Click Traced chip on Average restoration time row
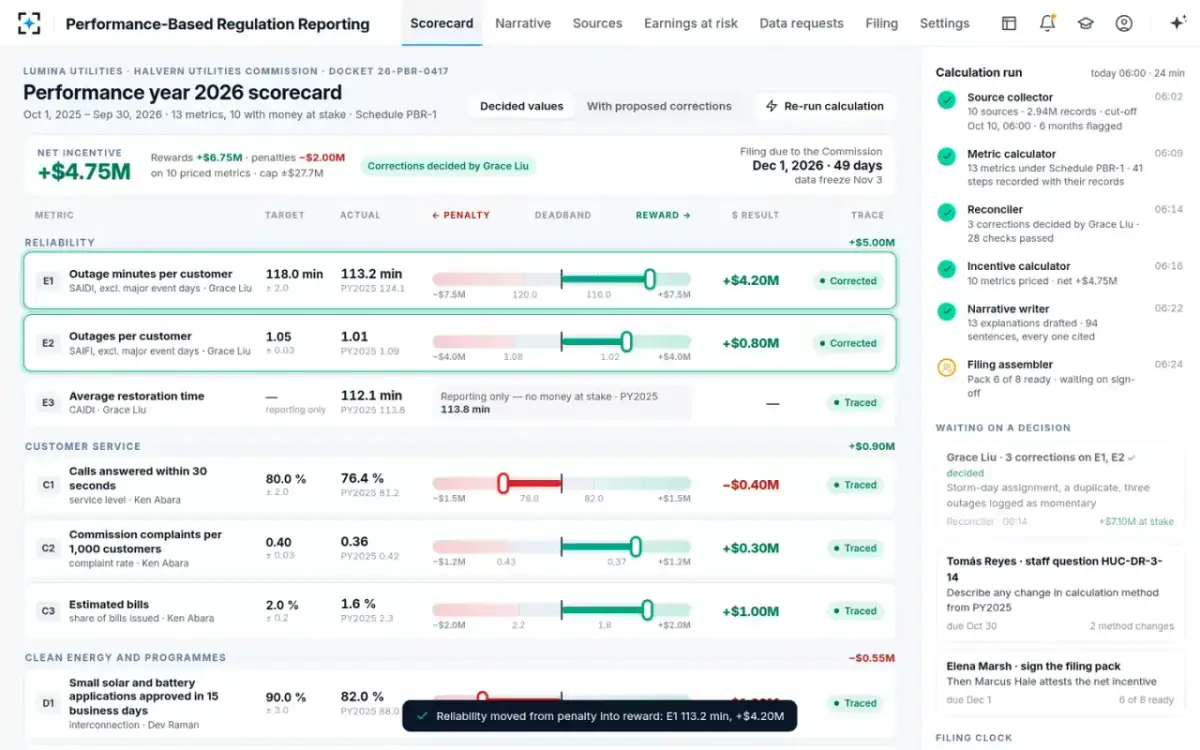 [855, 403]
